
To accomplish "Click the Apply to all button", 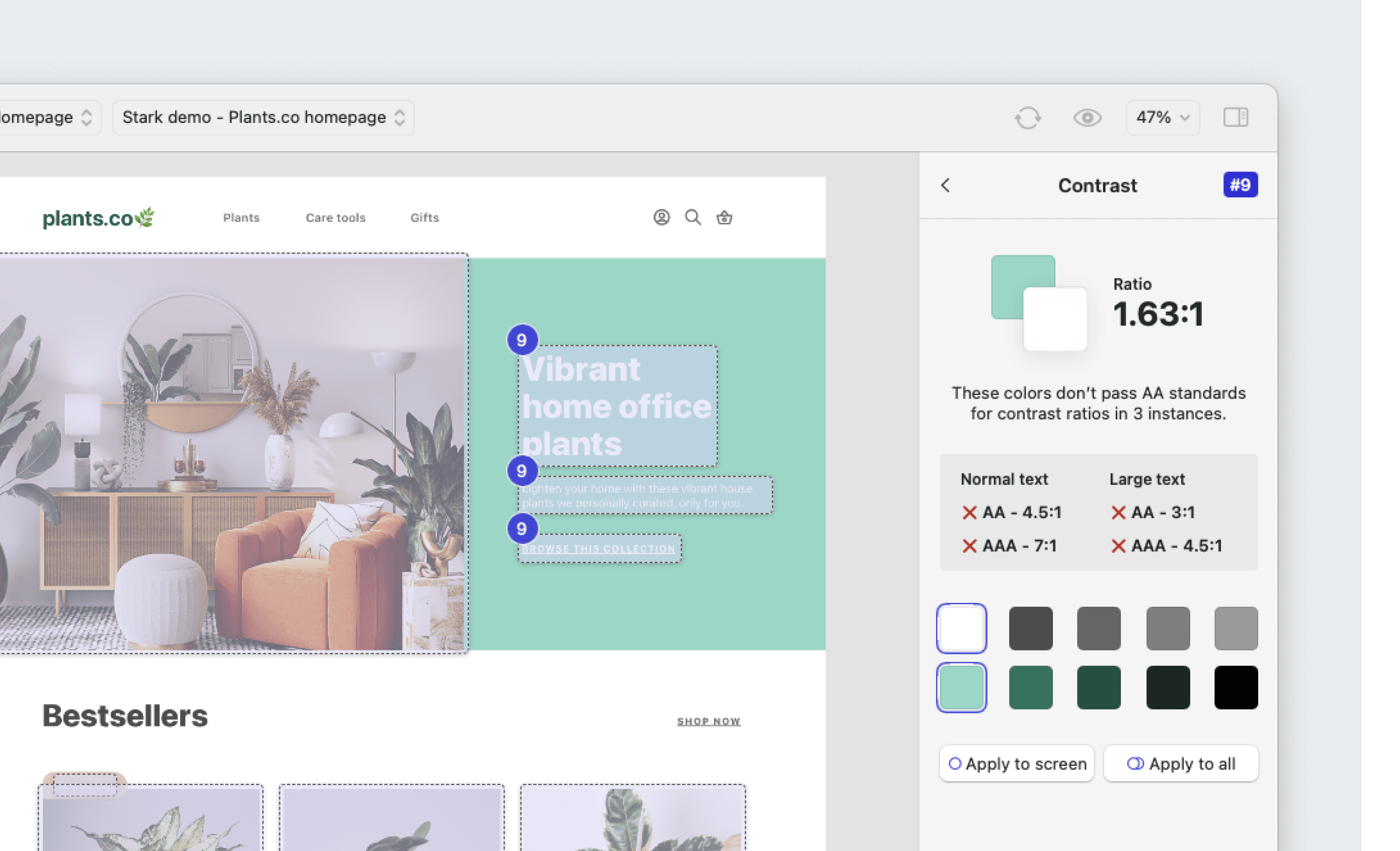I will [x=1181, y=763].
